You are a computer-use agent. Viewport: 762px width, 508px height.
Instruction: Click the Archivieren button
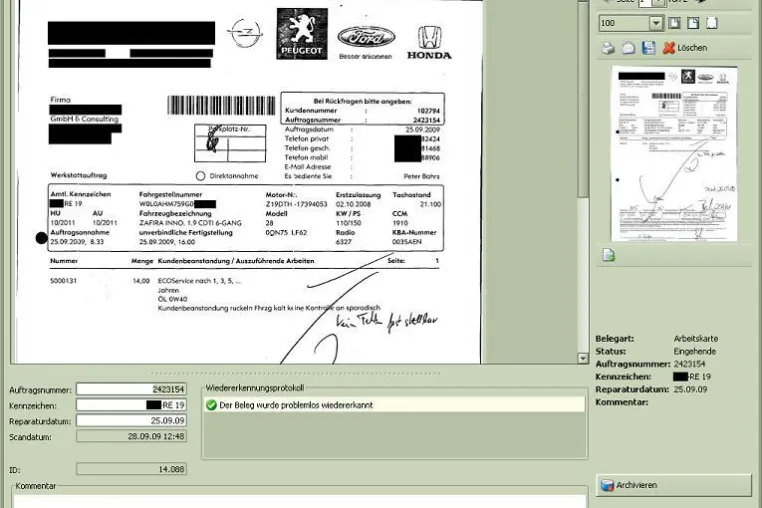point(674,485)
